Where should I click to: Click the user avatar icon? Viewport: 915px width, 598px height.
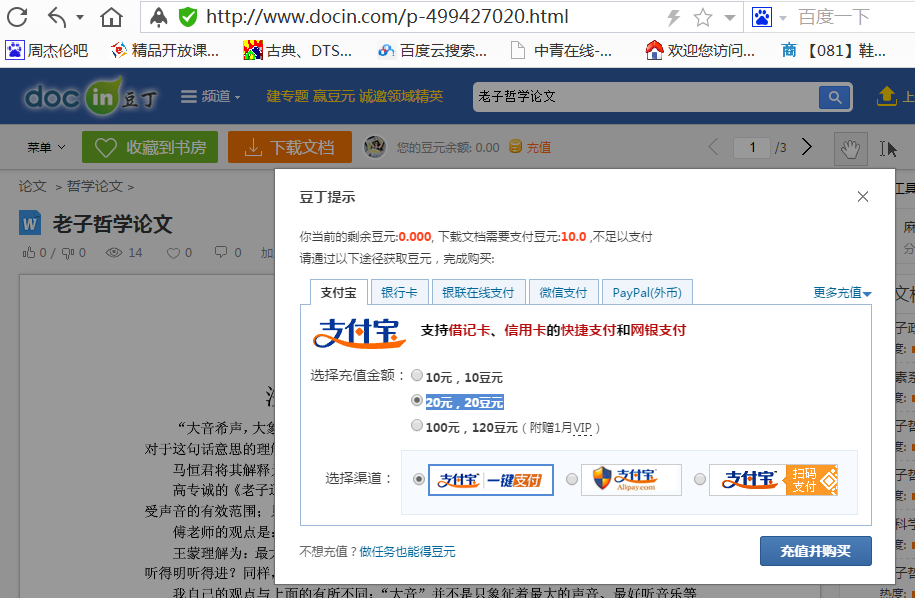[375, 147]
